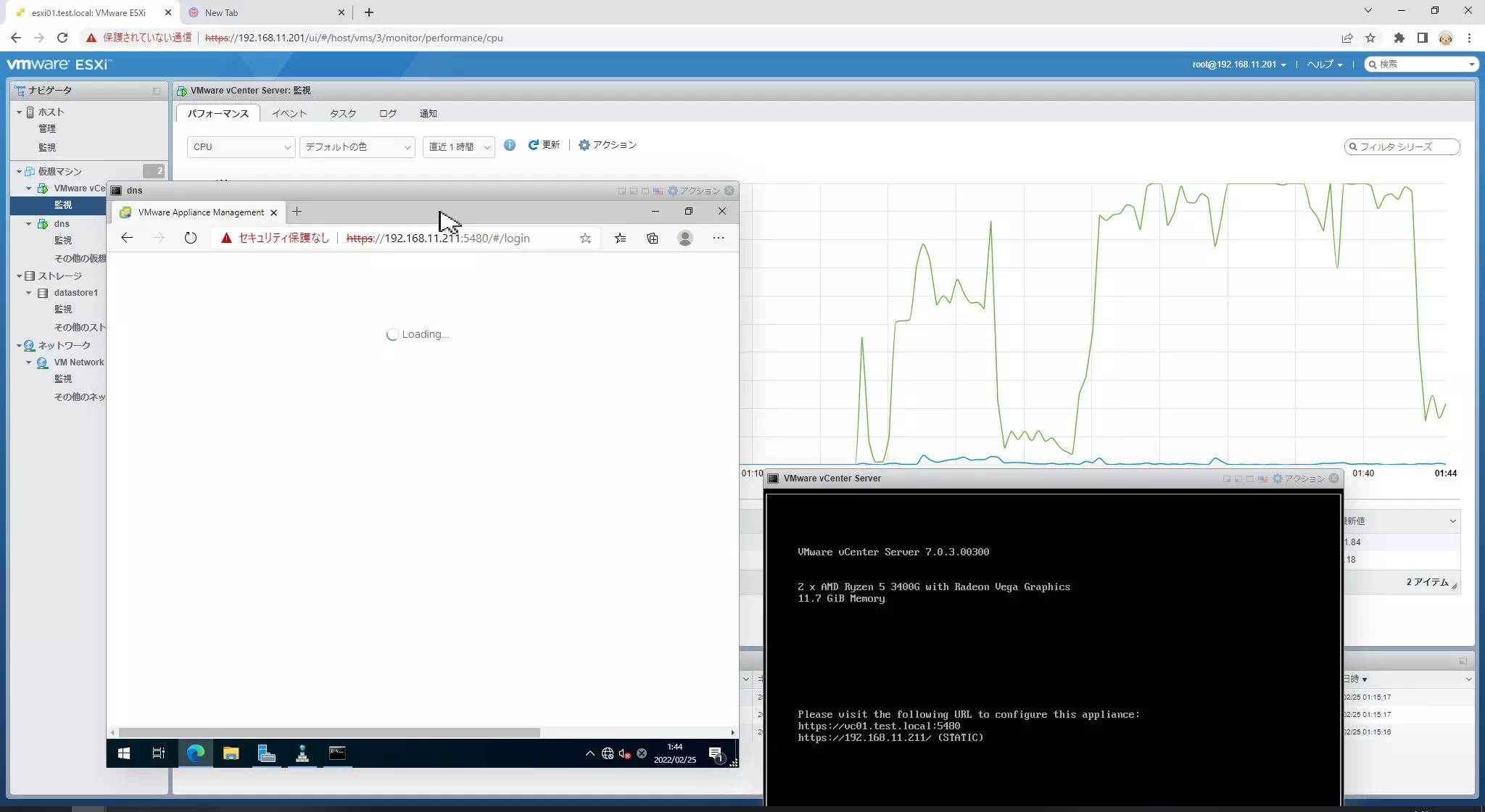The width and height of the screenshot is (1485, 812).
Task: Click the フィルタ シリーズ filter field
Action: point(1402,146)
